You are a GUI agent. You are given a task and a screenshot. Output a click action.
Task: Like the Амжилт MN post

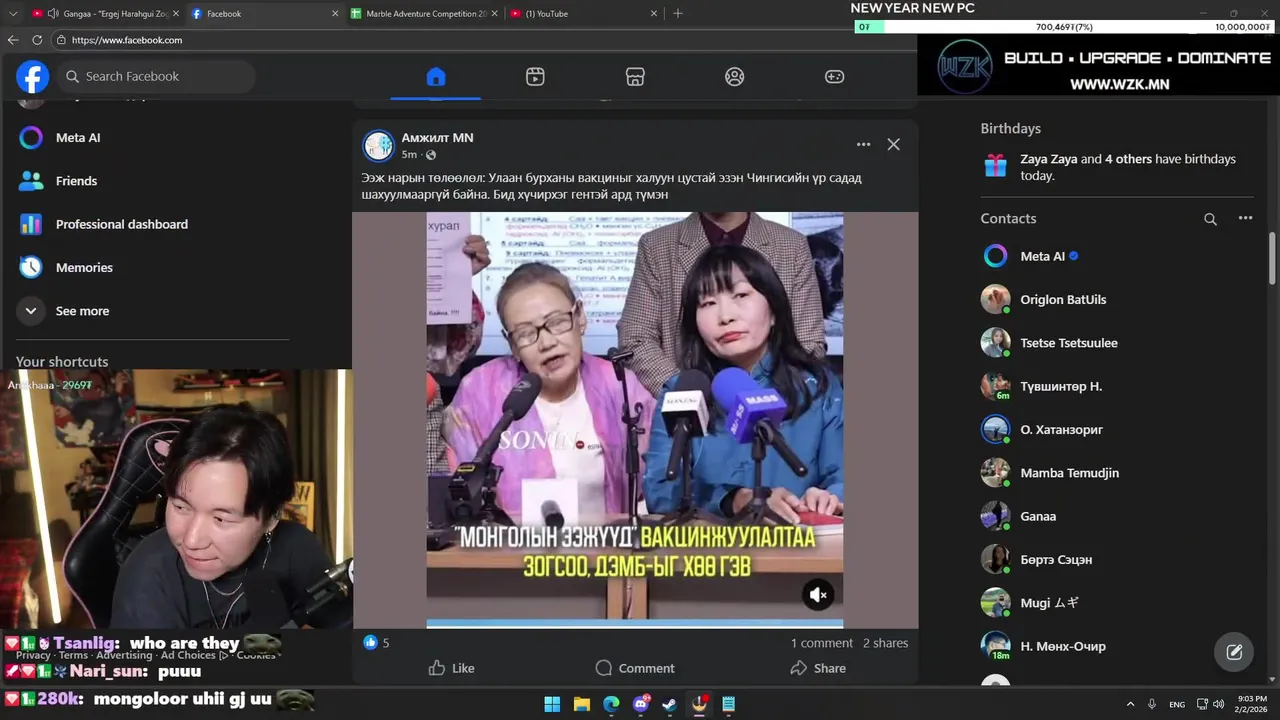[451, 668]
